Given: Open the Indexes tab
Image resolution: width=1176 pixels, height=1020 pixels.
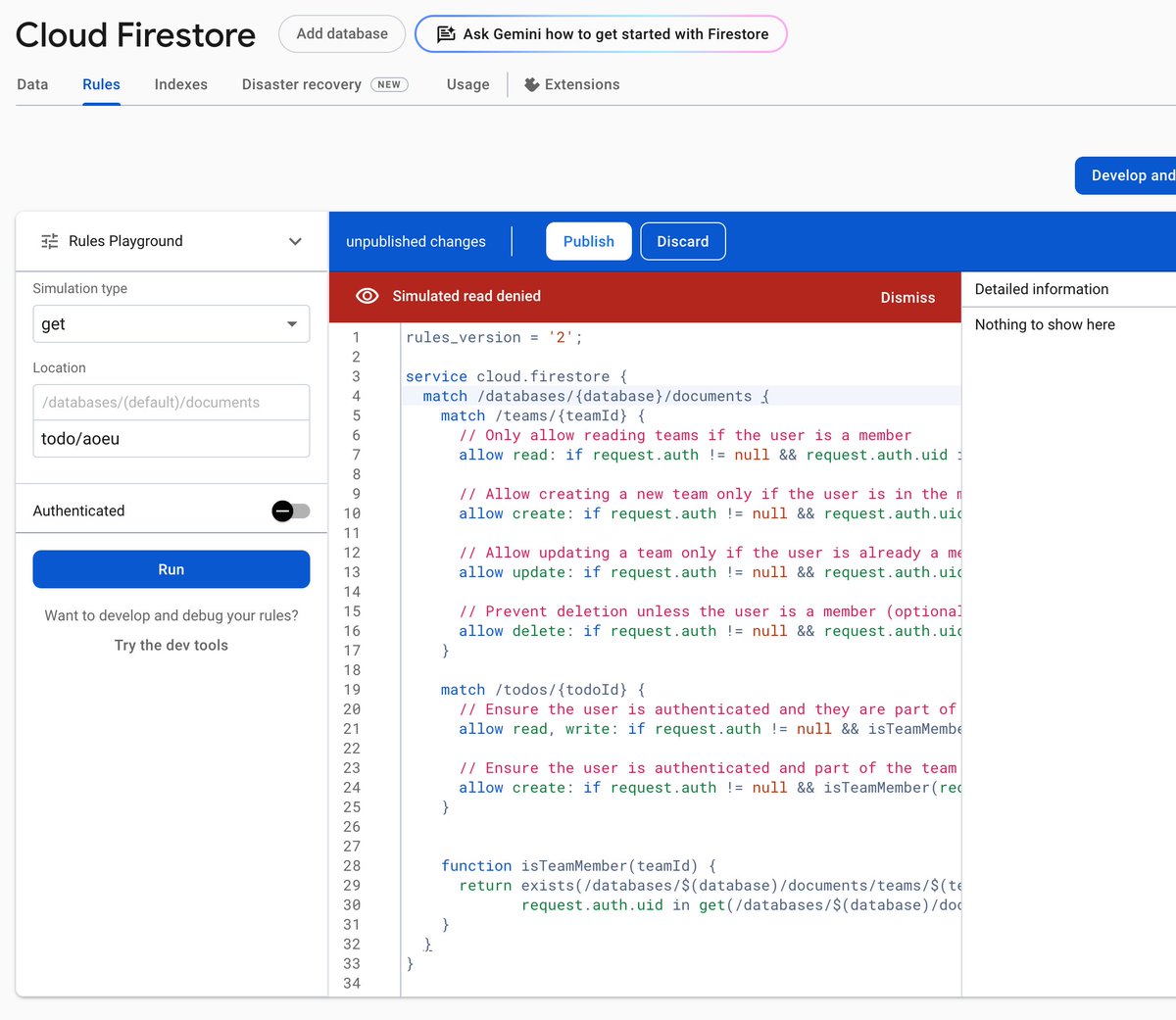Looking at the screenshot, I should click(x=180, y=84).
